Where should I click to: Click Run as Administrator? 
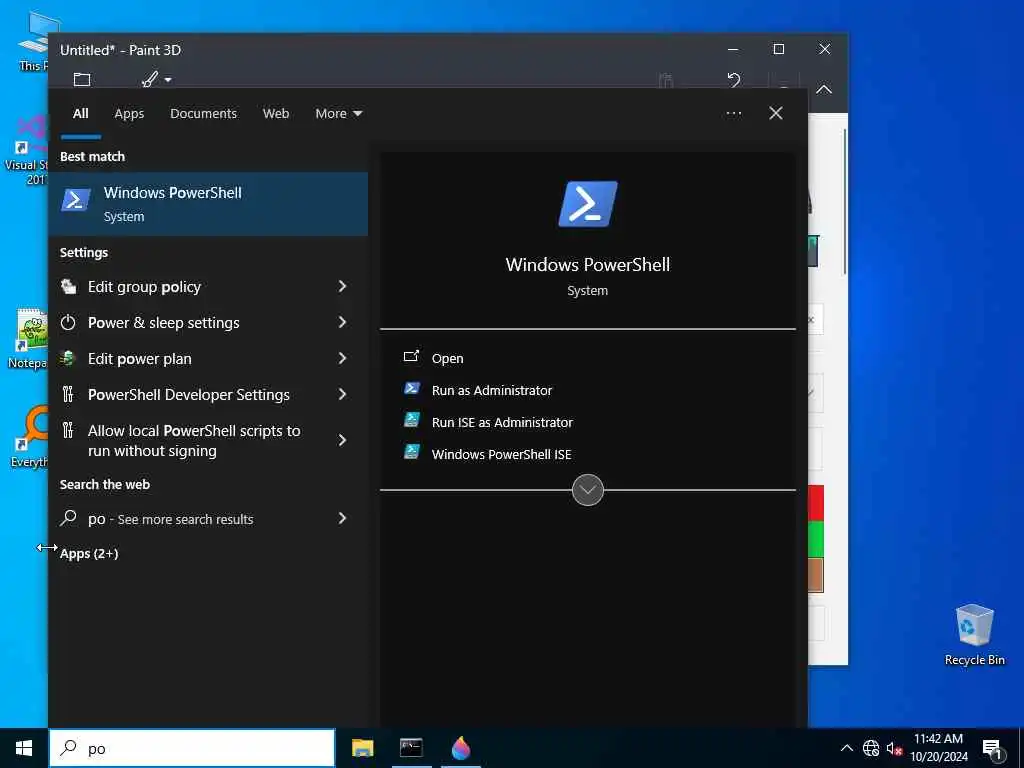click(492, 391)
